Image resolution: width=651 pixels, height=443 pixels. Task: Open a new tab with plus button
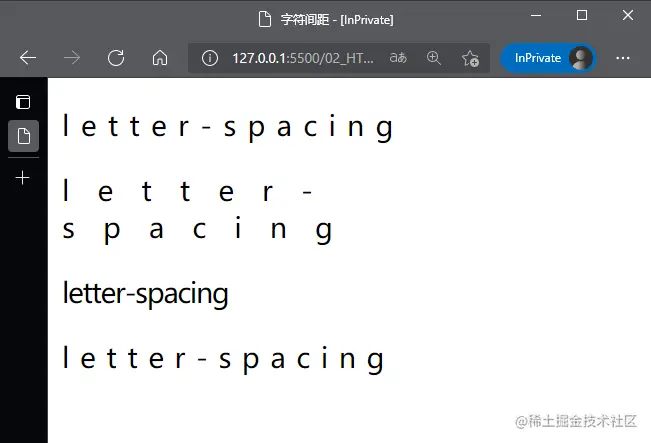(22, 178)
